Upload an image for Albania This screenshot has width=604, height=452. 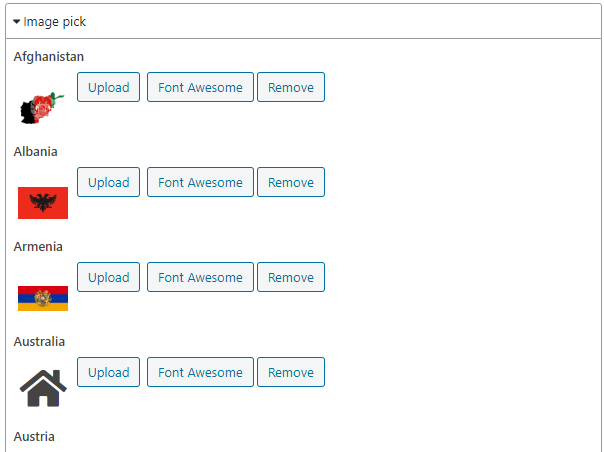pyautogui.click(x=108, y=182)
